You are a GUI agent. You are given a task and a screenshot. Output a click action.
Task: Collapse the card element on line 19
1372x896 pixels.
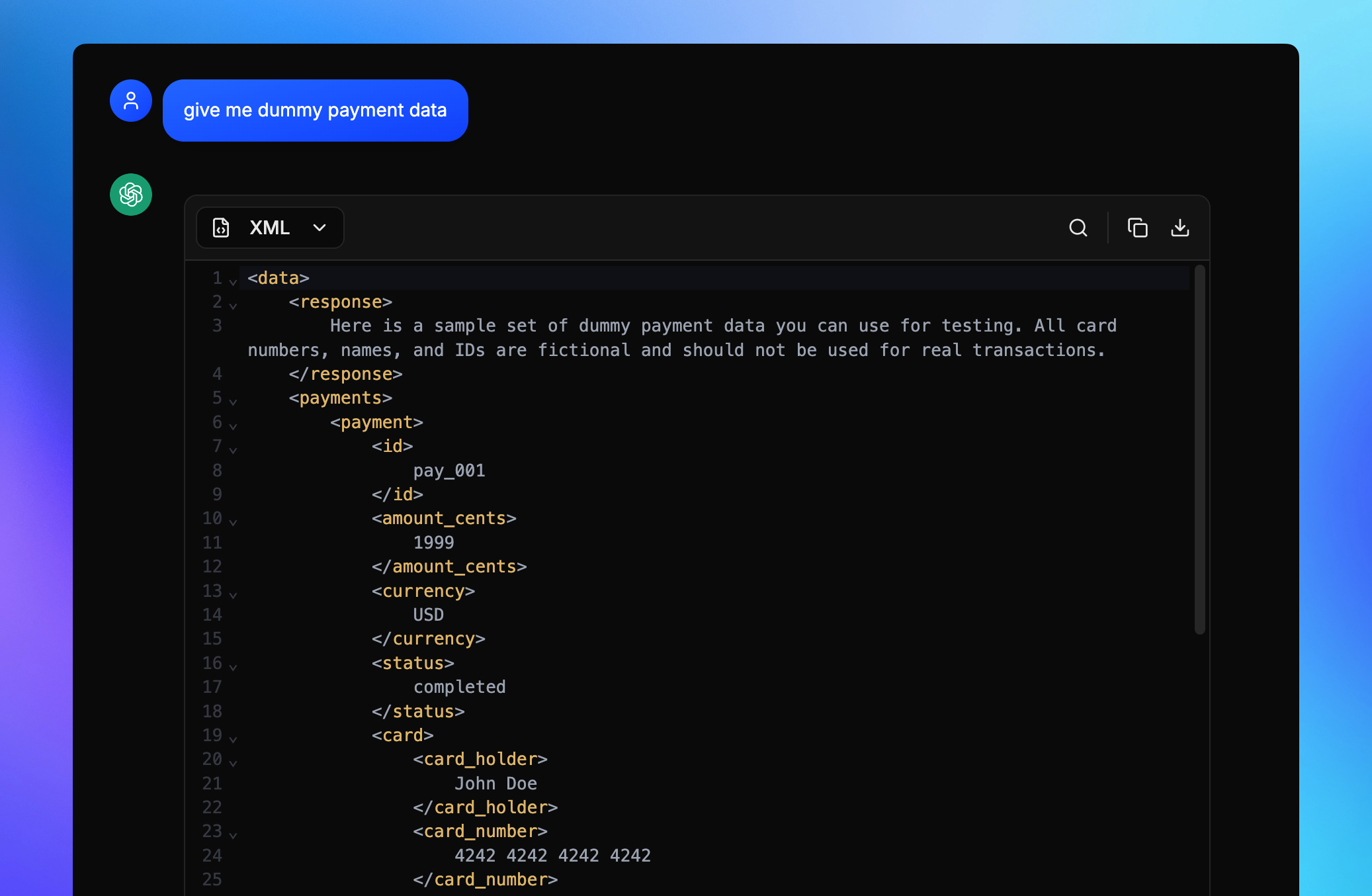[233, 739]
